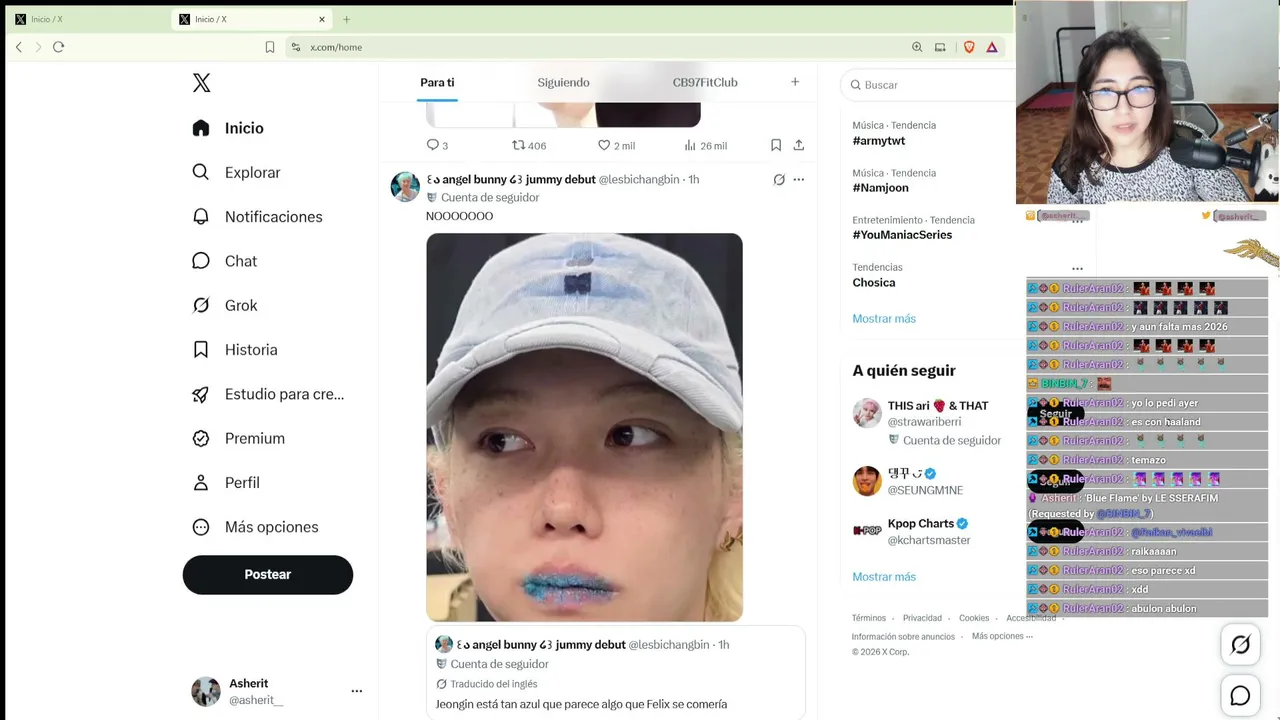Open Asherit account options menu
The image size is (1280, 720).
pos(356,691)
